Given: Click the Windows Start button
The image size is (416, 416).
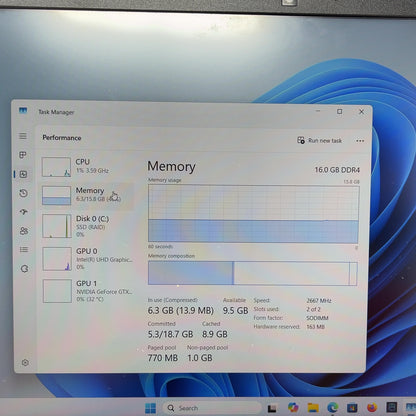Looking at the screenshot, I should (x=150, y=408).
